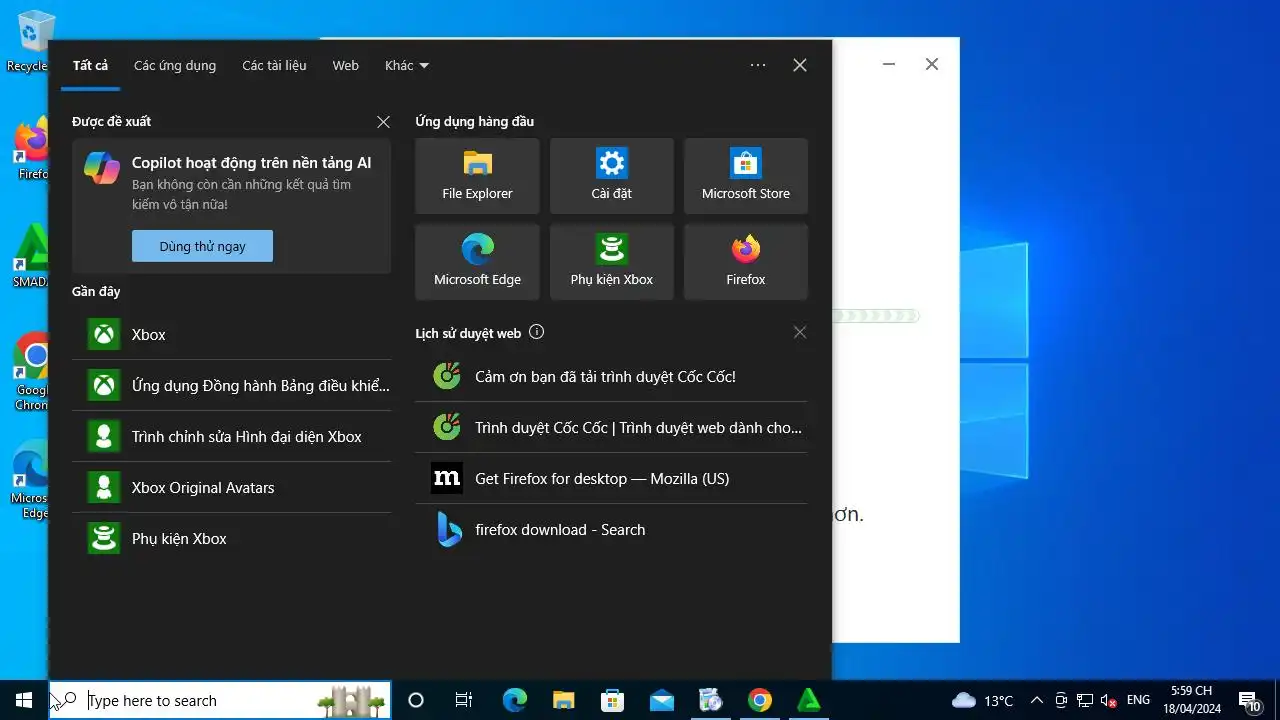Click the Copilot logo in suggestion card

[x=102, y=168]
